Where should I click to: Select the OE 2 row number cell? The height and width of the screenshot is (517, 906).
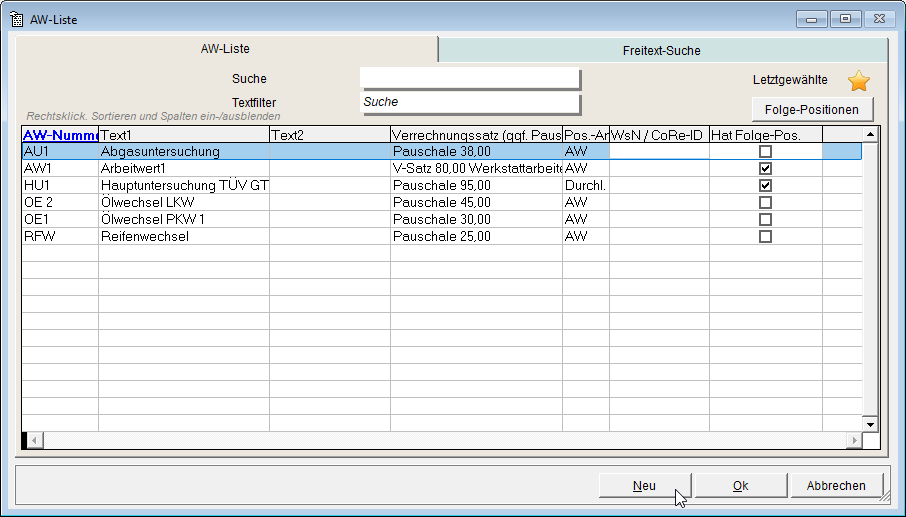(x=60, y=202)
